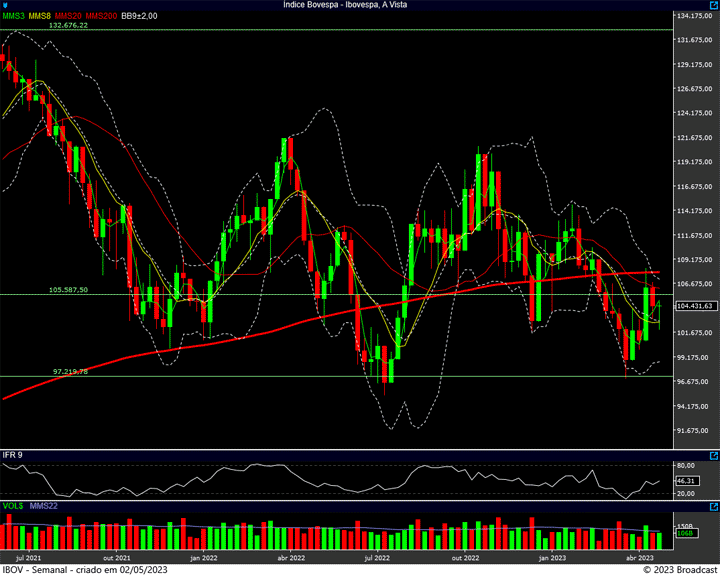This screenshot has width=720, height=575.
Task: Click the current price tag 104.431,63
Action: (694, 306)
